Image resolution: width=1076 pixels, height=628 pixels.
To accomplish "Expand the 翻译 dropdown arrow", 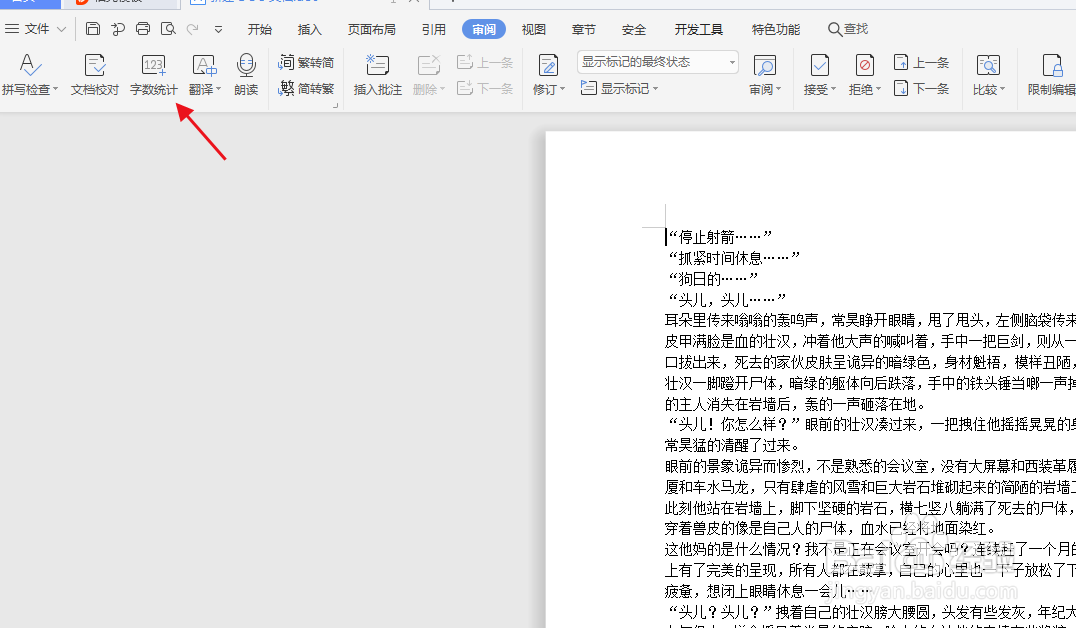I will click(x=218, y=89).
